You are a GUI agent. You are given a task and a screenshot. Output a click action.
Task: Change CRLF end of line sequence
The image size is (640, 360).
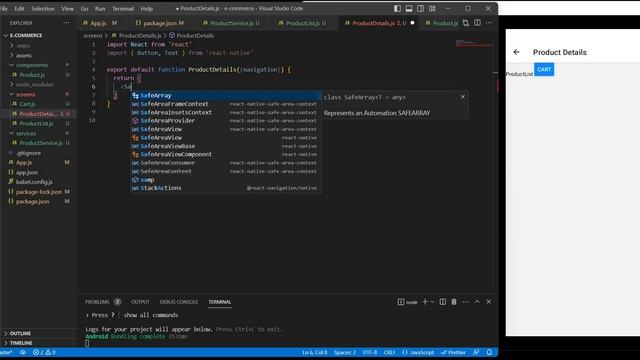[389, 352]
